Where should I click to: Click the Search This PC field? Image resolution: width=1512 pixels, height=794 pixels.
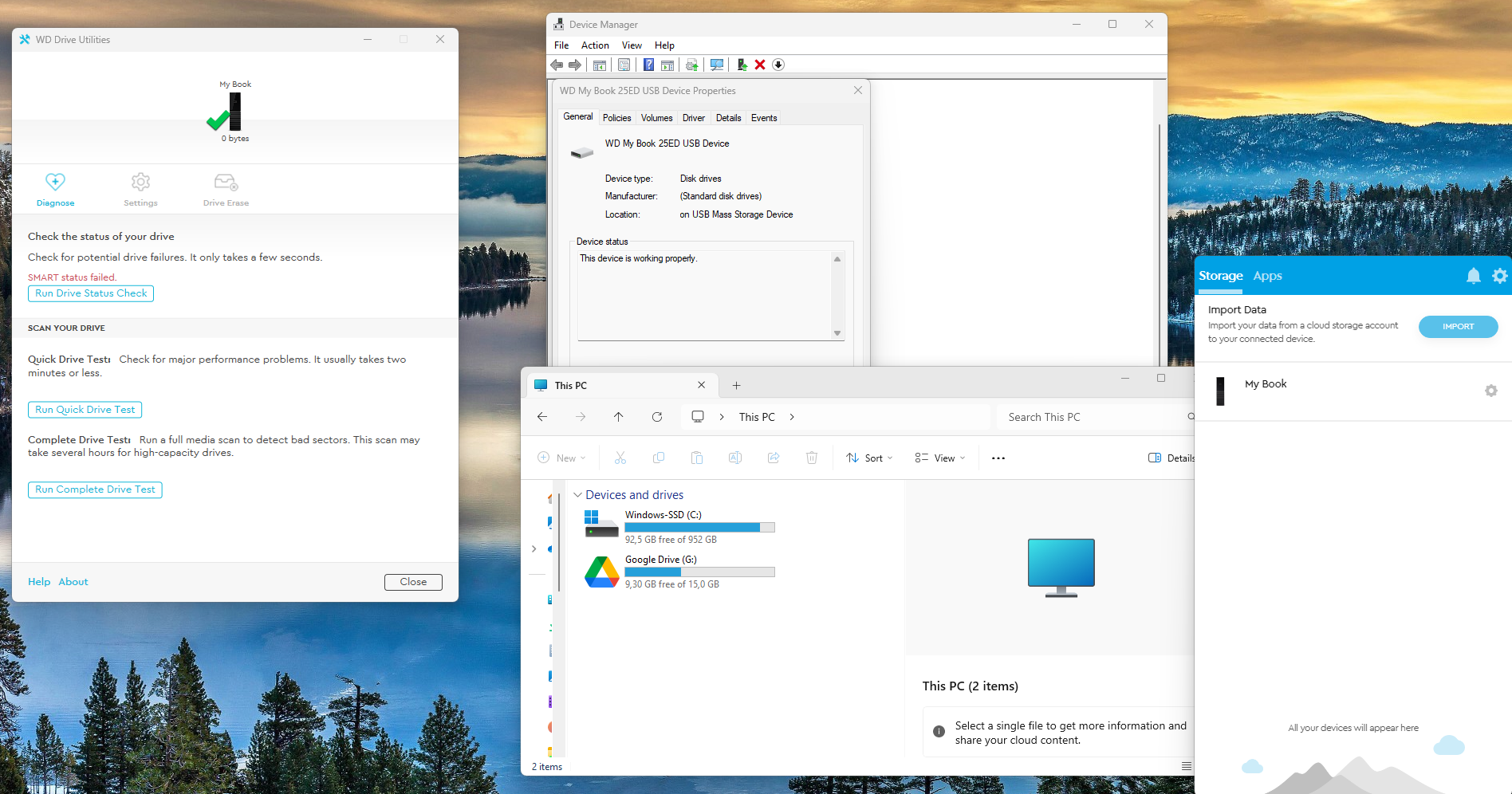1097,417
